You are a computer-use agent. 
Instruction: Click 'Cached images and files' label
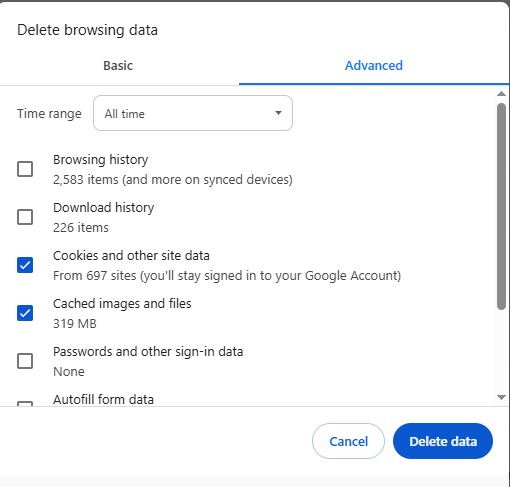click(x=122, y=304)
